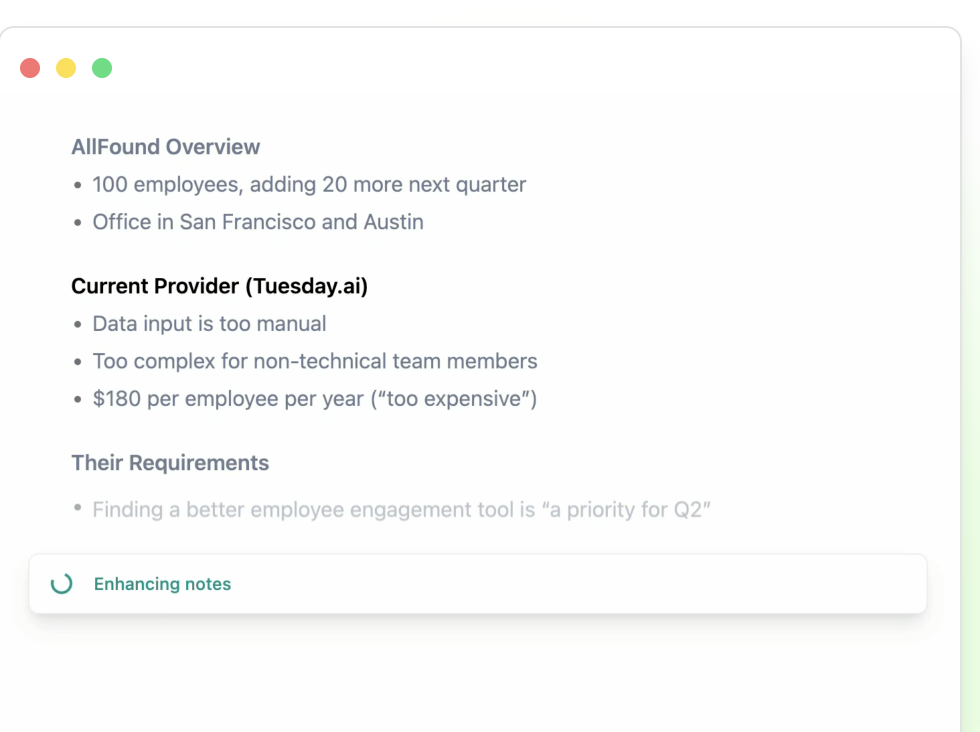Select the too complex for non-technical bullet text
Viewport: 980px width, 732px height.
click(314, 361)
